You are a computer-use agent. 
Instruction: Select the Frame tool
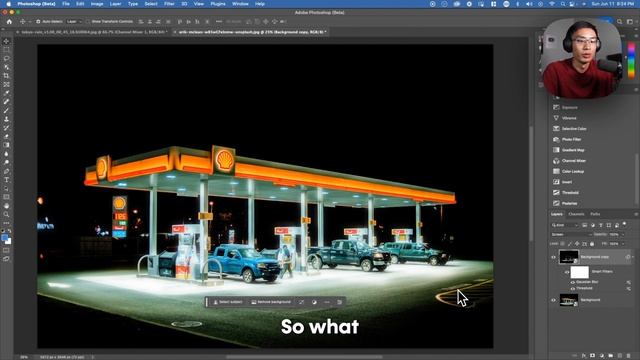(7, 84)
